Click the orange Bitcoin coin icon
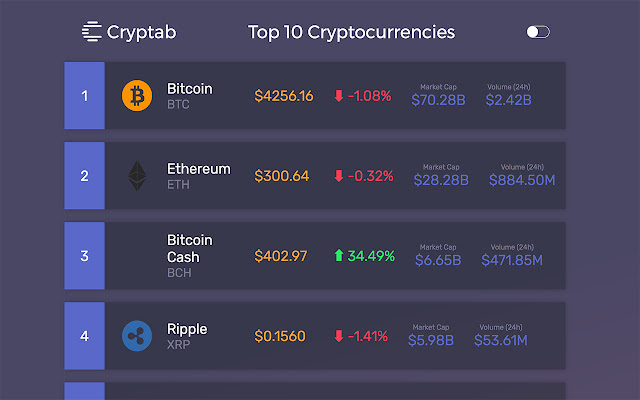 pos(137,96)
